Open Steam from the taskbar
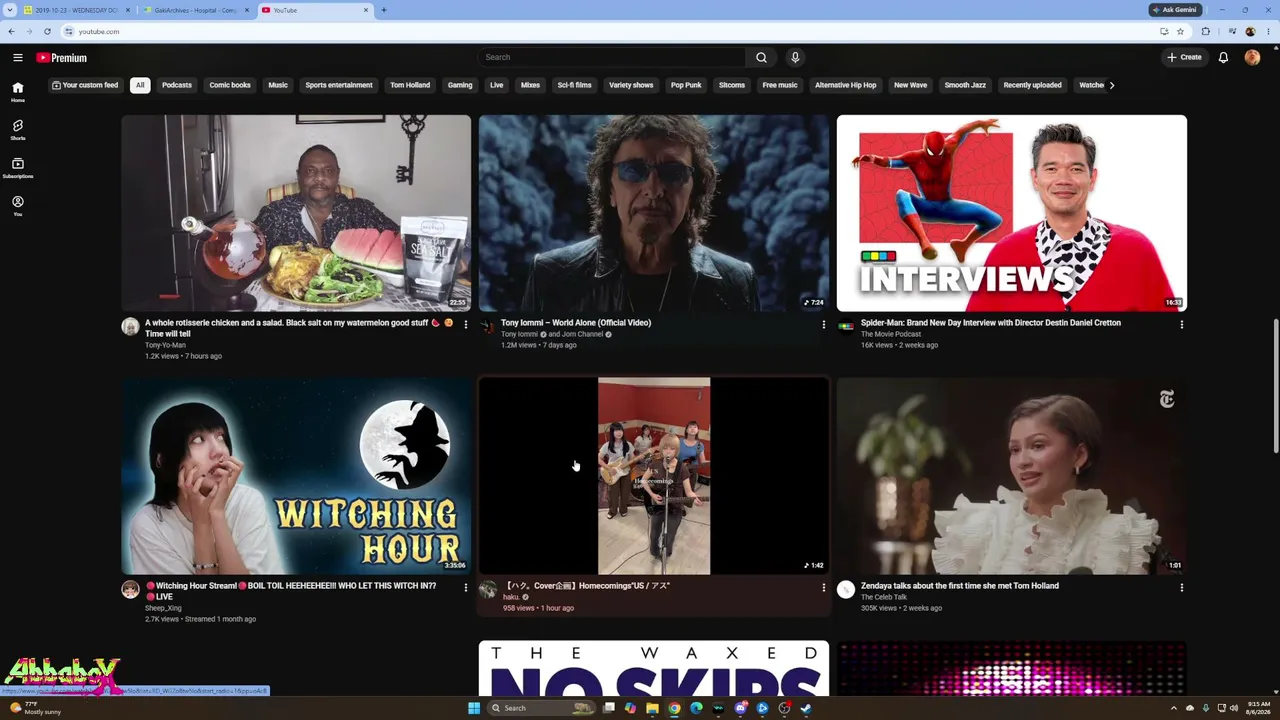Image resolution: width=1280 pixels, height=720 pixels. [x=806, y=708]
